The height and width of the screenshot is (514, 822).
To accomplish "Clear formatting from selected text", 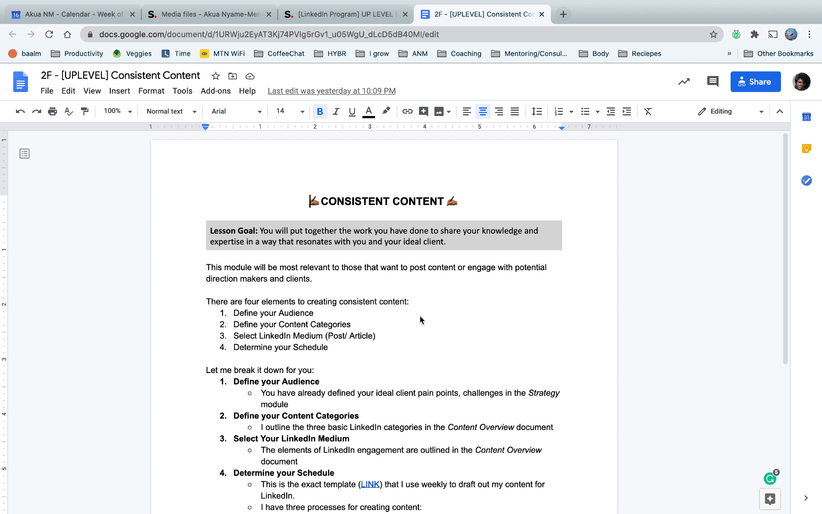I will pos(648,111).
